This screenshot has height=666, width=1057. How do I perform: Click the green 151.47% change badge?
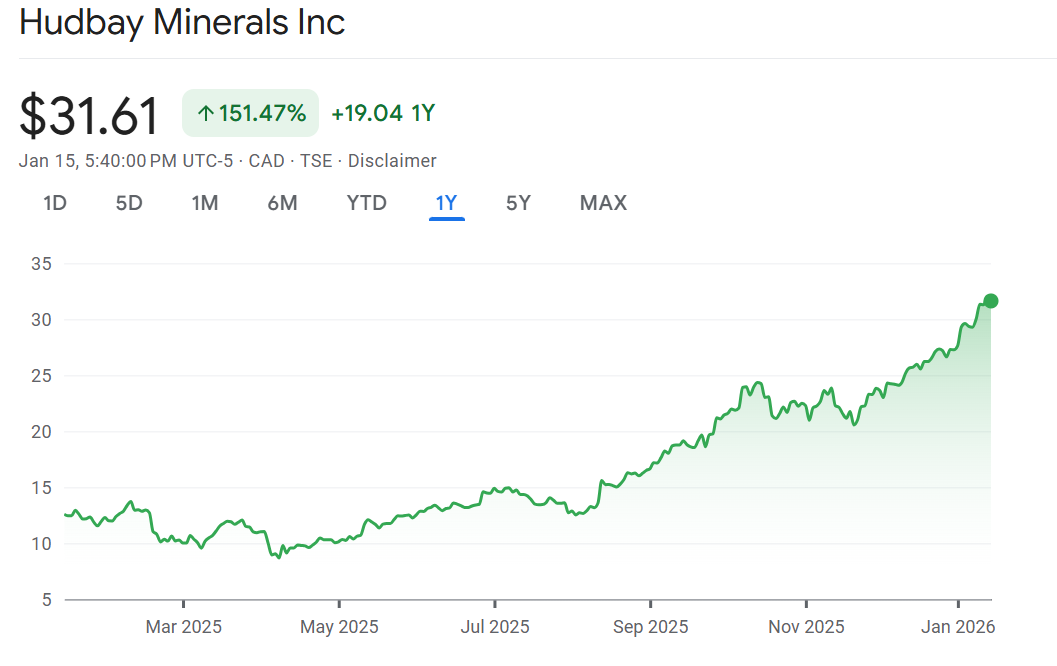click(x=250, y=113)
